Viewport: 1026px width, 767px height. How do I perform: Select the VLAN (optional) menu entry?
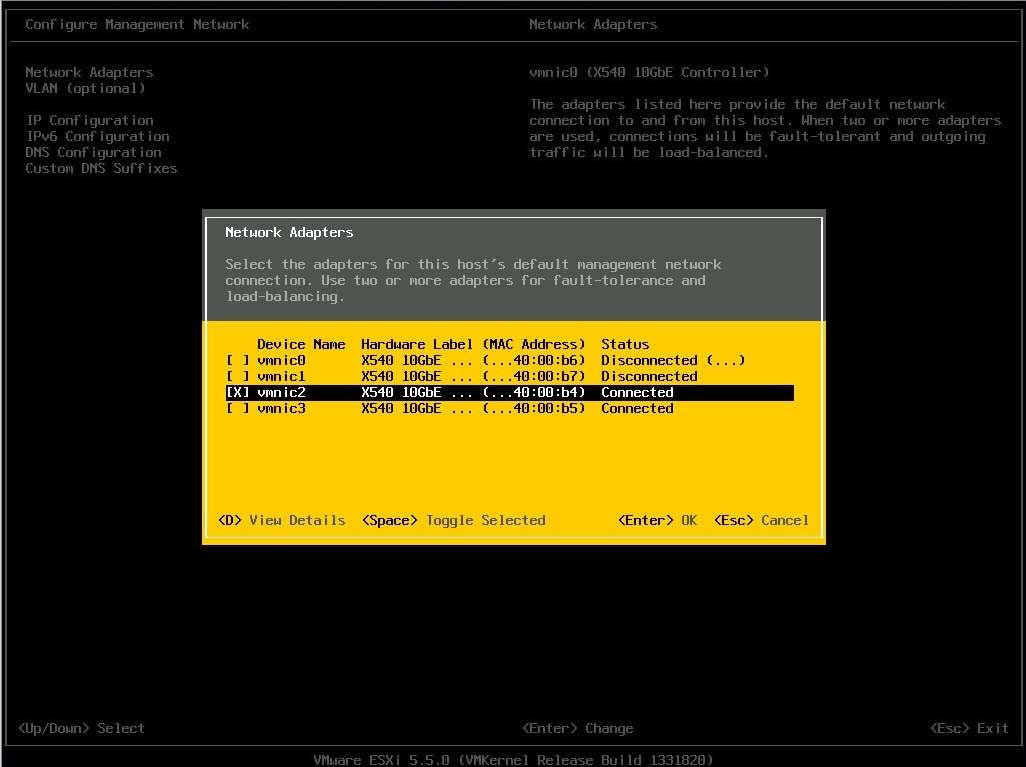[x=85, y=88]
